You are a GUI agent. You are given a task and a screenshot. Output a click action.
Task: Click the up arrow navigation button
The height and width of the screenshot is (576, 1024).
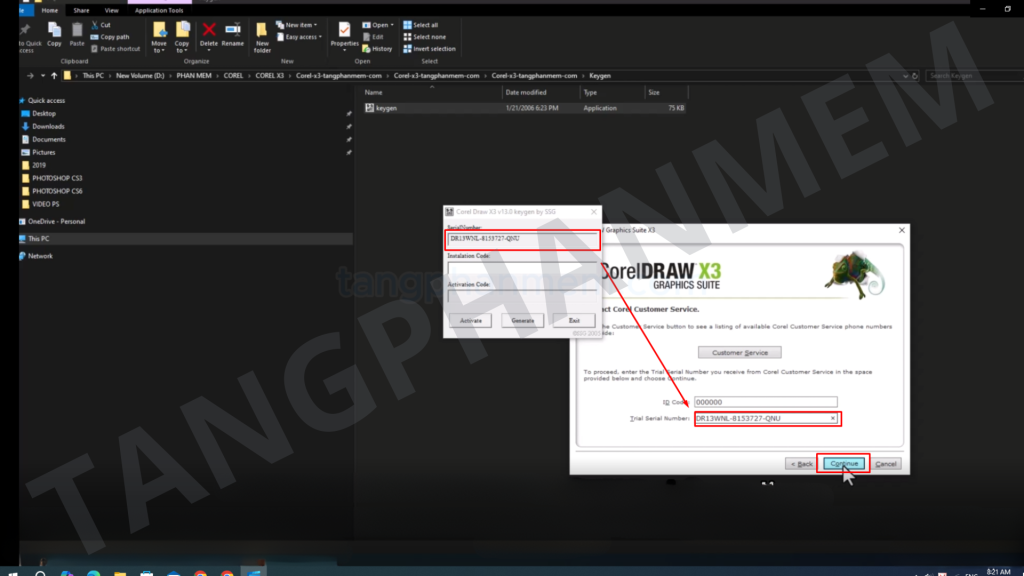pyautogui.click(x=53, y=75)
